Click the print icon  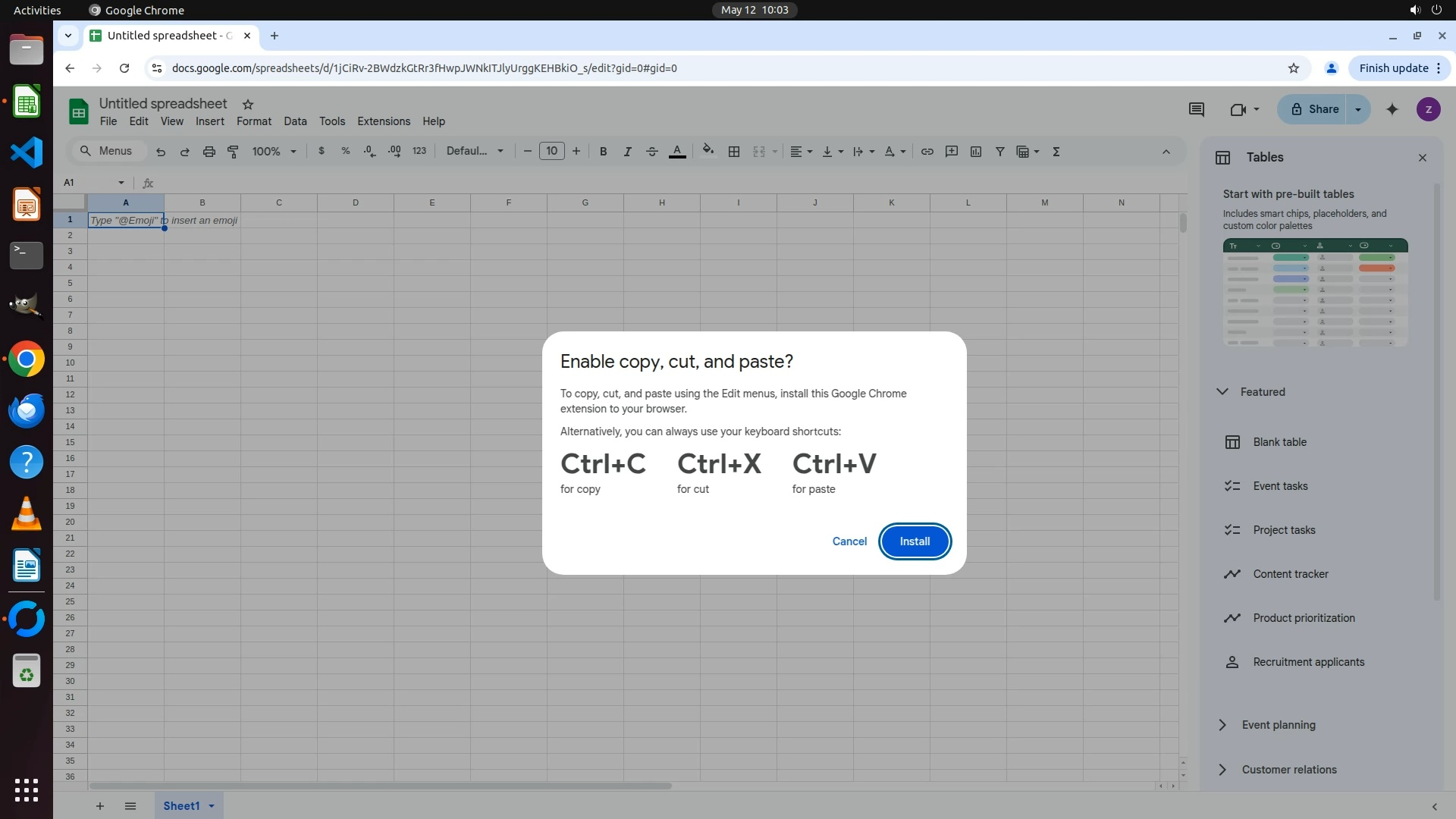209,152
